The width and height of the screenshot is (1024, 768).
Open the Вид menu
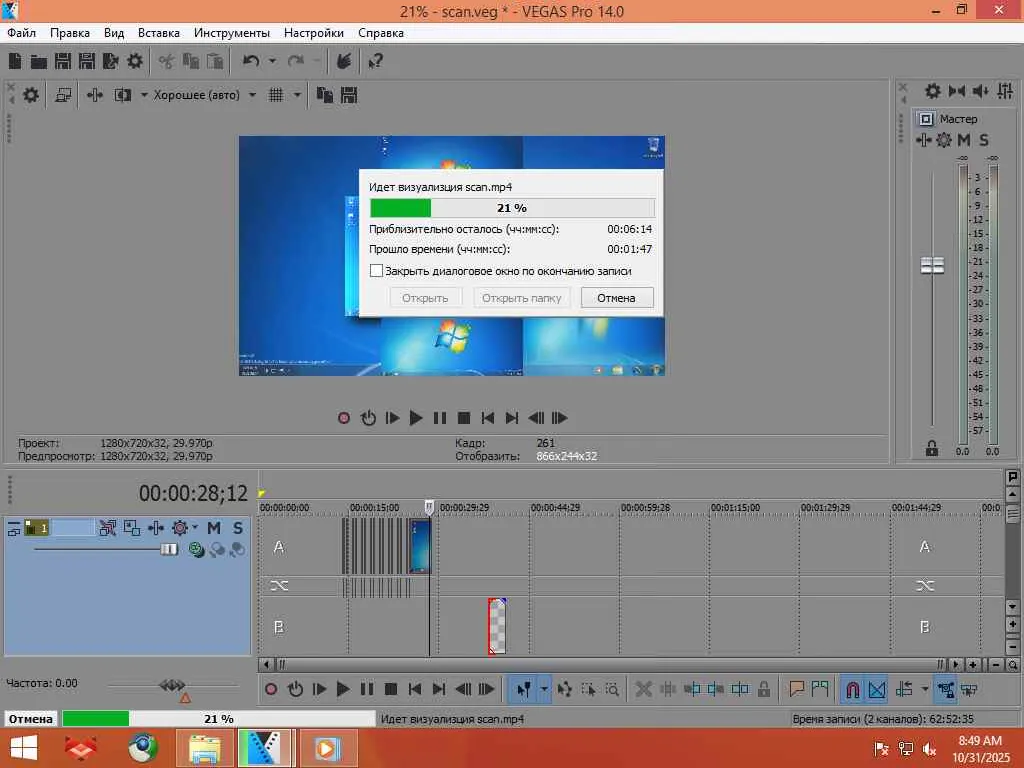tap(114, 33)
